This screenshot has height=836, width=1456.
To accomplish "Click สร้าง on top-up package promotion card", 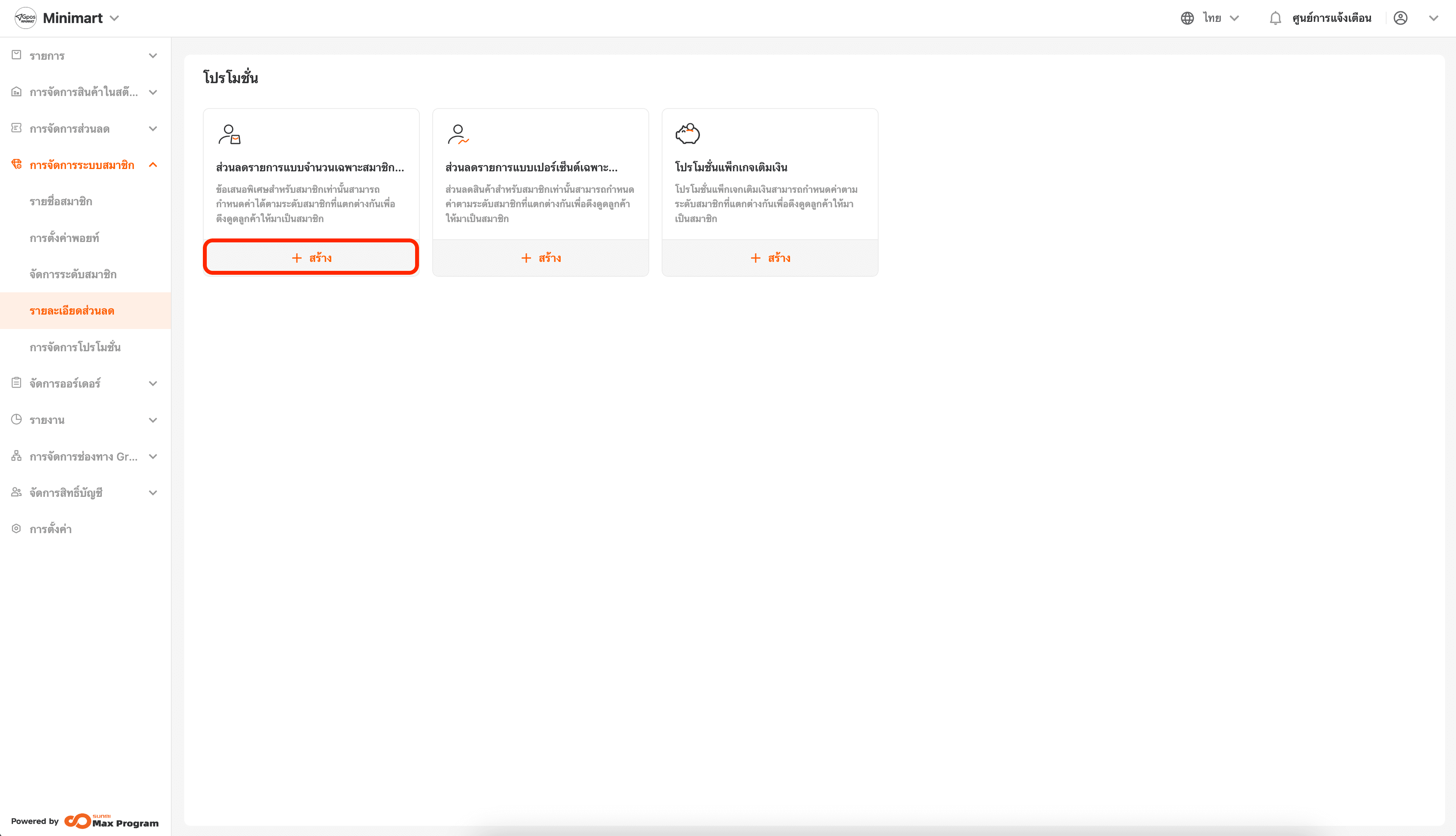I will coord(770,258).
